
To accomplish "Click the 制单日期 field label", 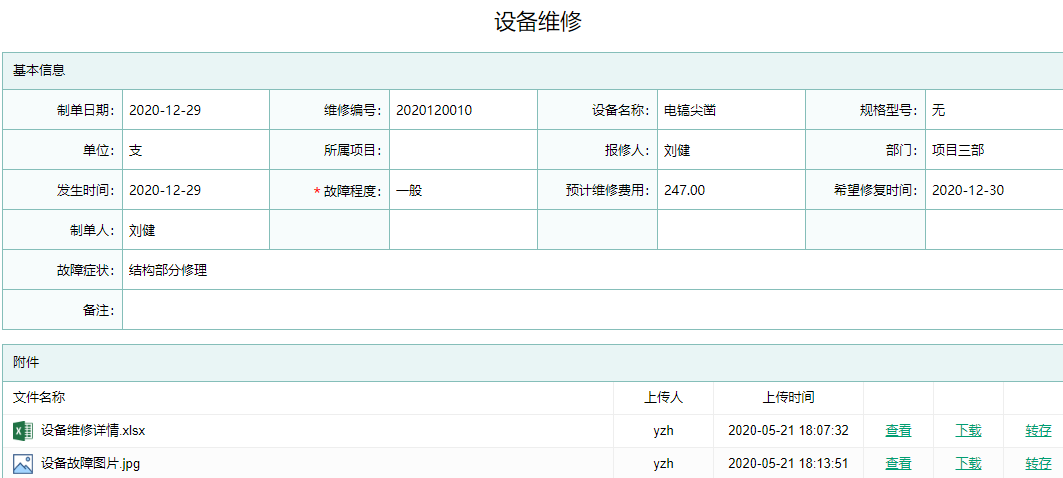I will pyautogui.click(x=85, y=111).
